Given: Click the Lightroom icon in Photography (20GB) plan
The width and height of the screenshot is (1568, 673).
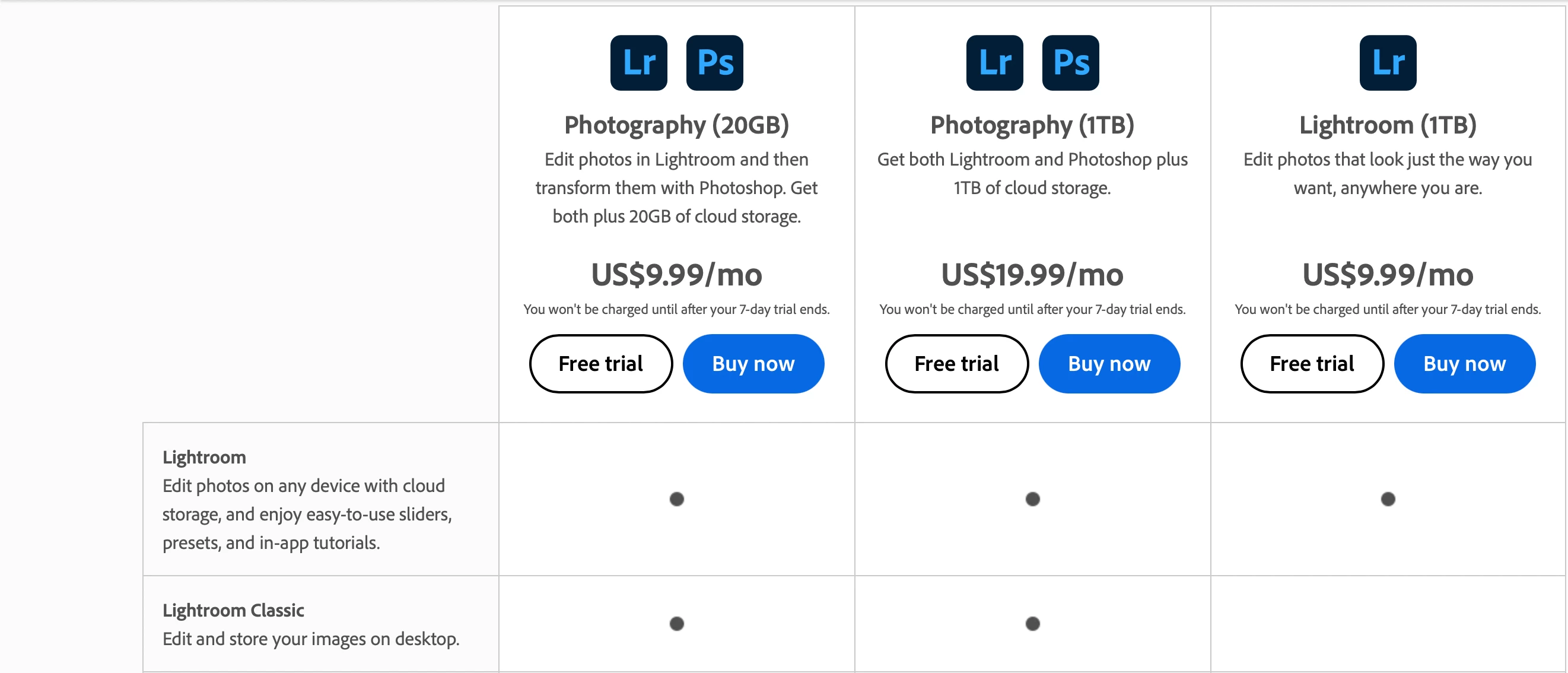Looking at the screenshot, I should coord(638,63).
